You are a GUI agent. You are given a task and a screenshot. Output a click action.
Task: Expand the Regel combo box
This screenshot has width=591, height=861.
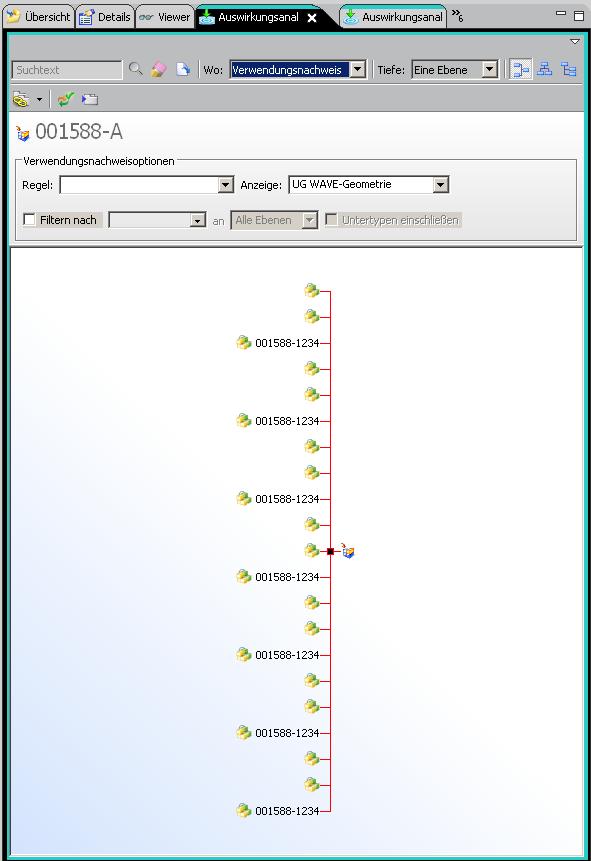tap(226, 185)
